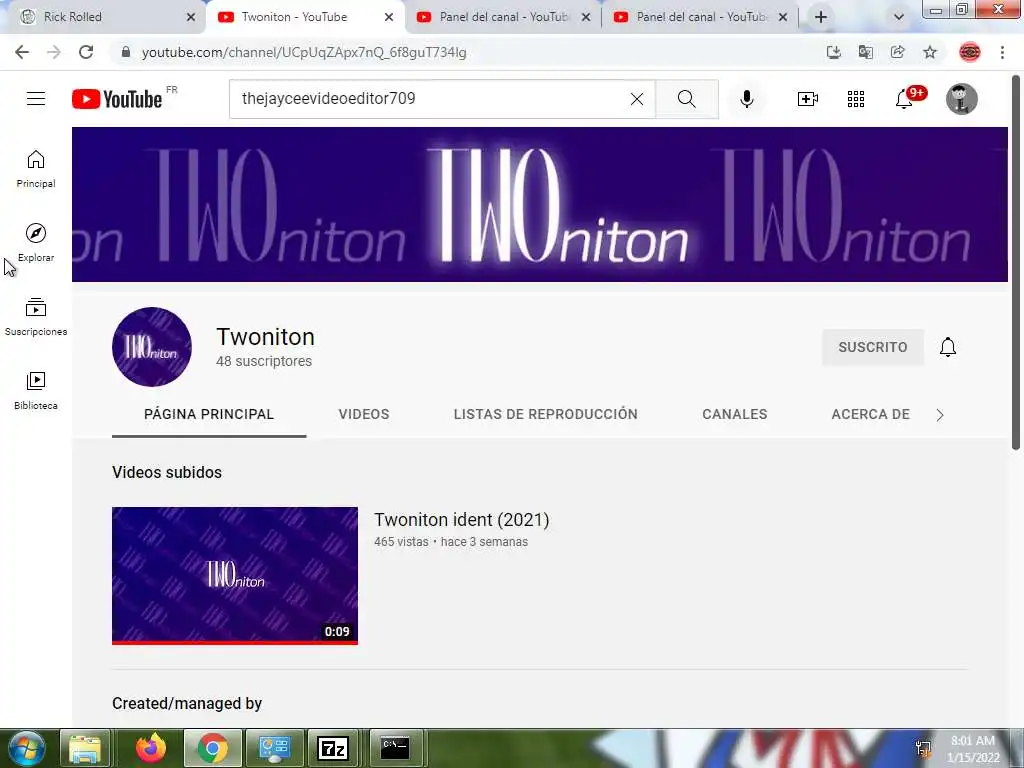Screen dimensions: 1024x768
Task: Open the YouTube apps grid icon
Action: coord(856,99)
